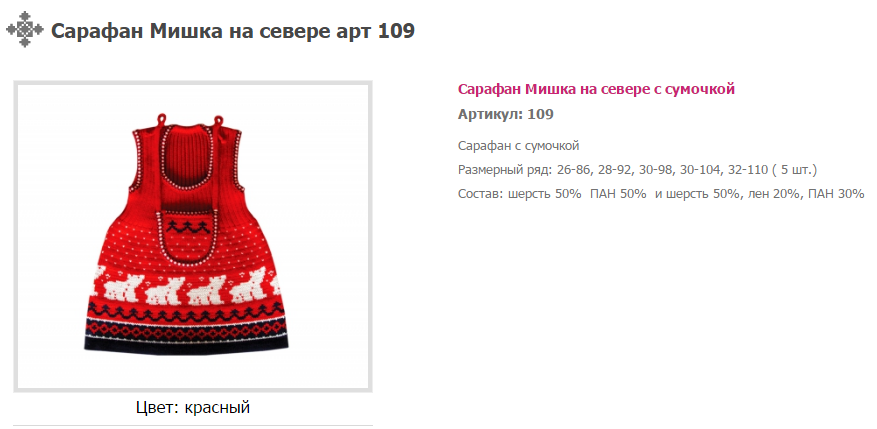Click the right strap loop of the sarafan

pos(218,121)
